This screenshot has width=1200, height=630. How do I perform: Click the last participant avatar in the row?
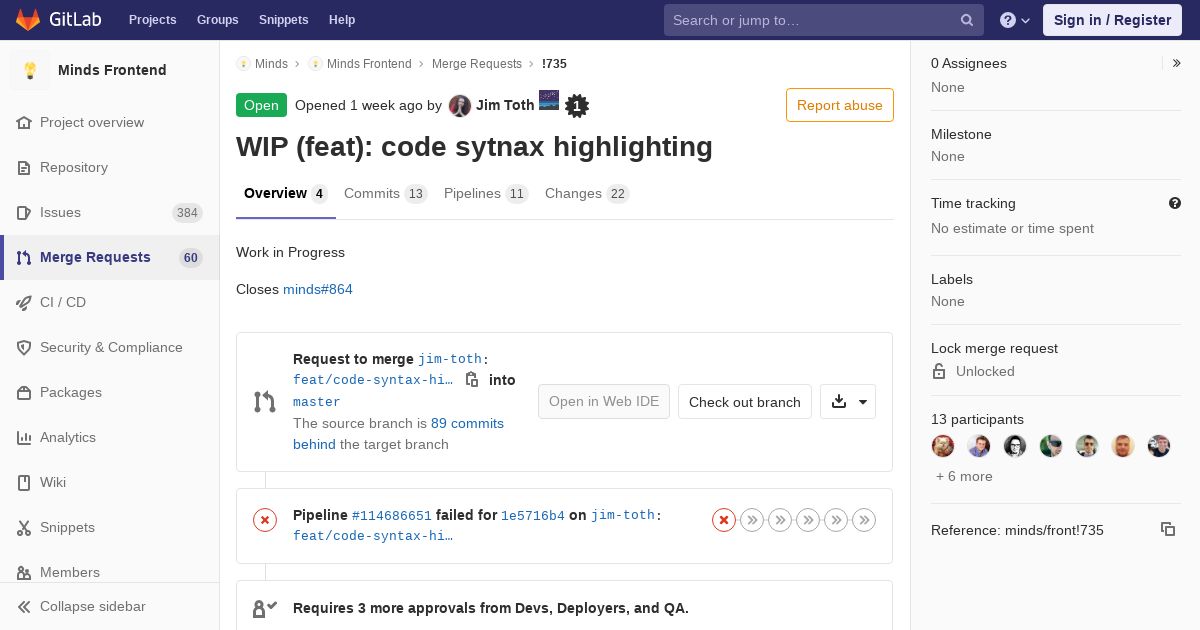coord(1159,446)
